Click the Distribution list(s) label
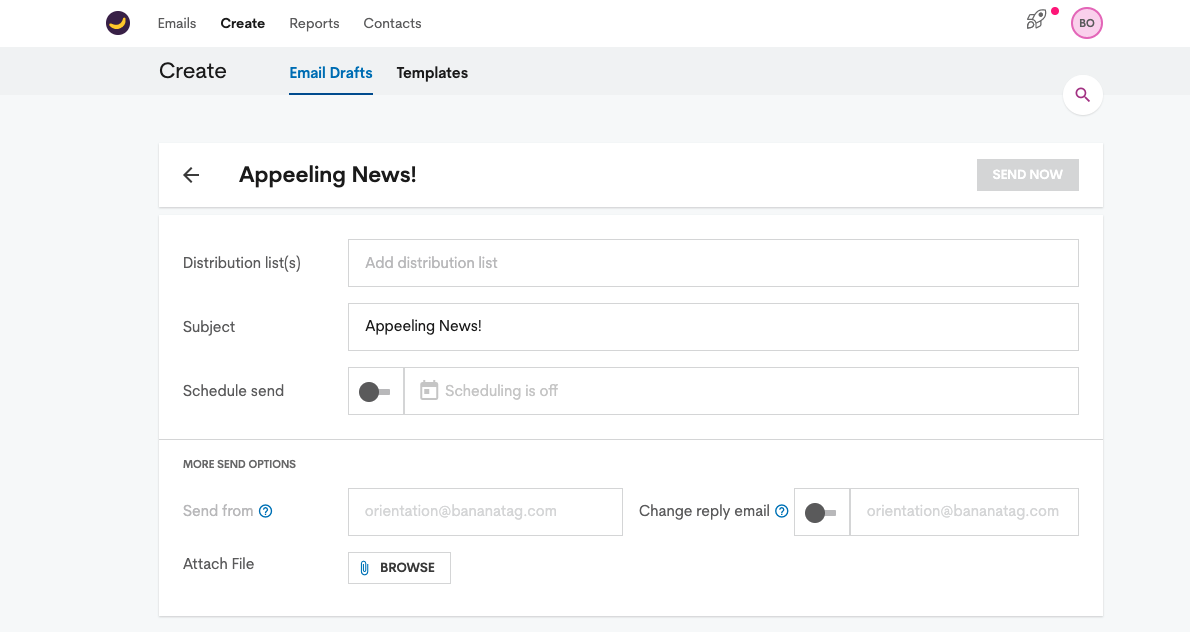The height and width of the screenshot is (632, 1190). (x=241, y=263)
